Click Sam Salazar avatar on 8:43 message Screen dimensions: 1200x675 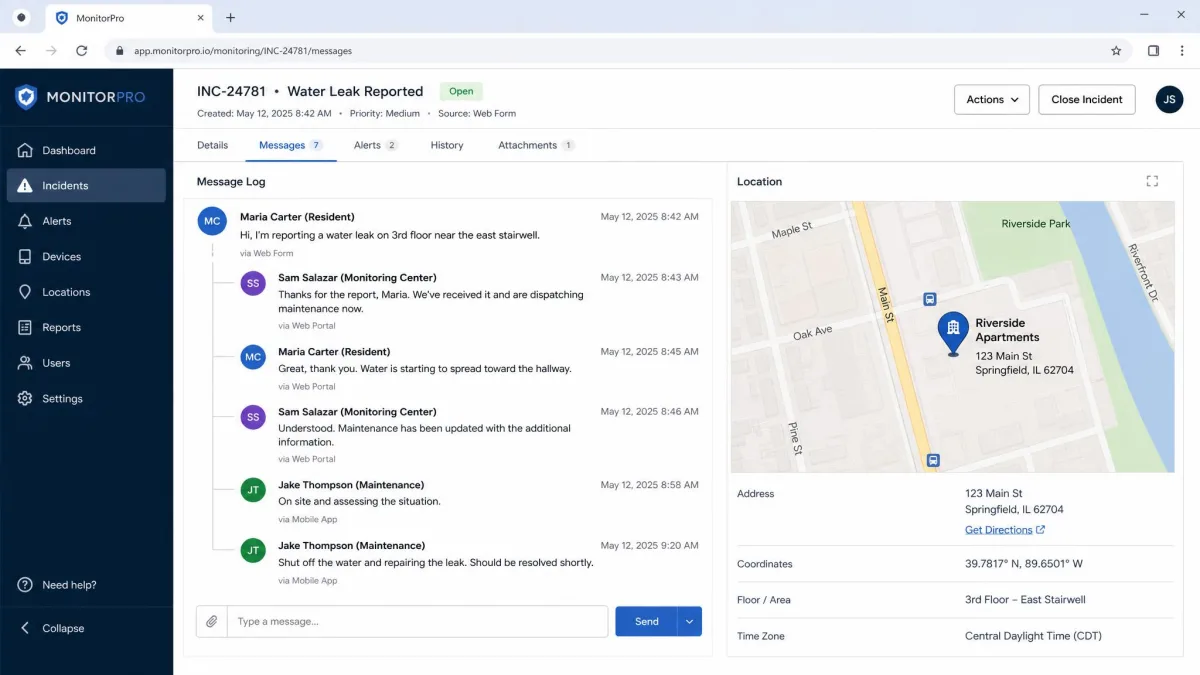point(253,283)
